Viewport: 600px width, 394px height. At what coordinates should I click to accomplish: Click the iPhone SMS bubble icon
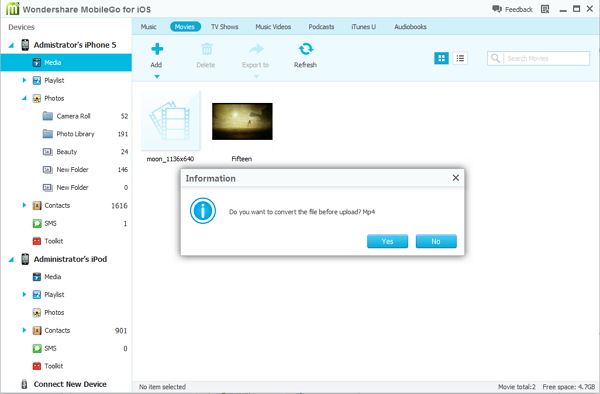point(37,223)
